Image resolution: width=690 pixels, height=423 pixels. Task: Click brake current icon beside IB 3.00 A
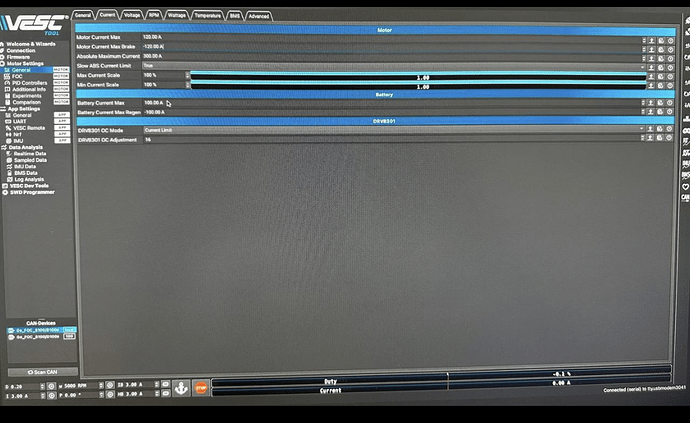[x=165, y=384]
